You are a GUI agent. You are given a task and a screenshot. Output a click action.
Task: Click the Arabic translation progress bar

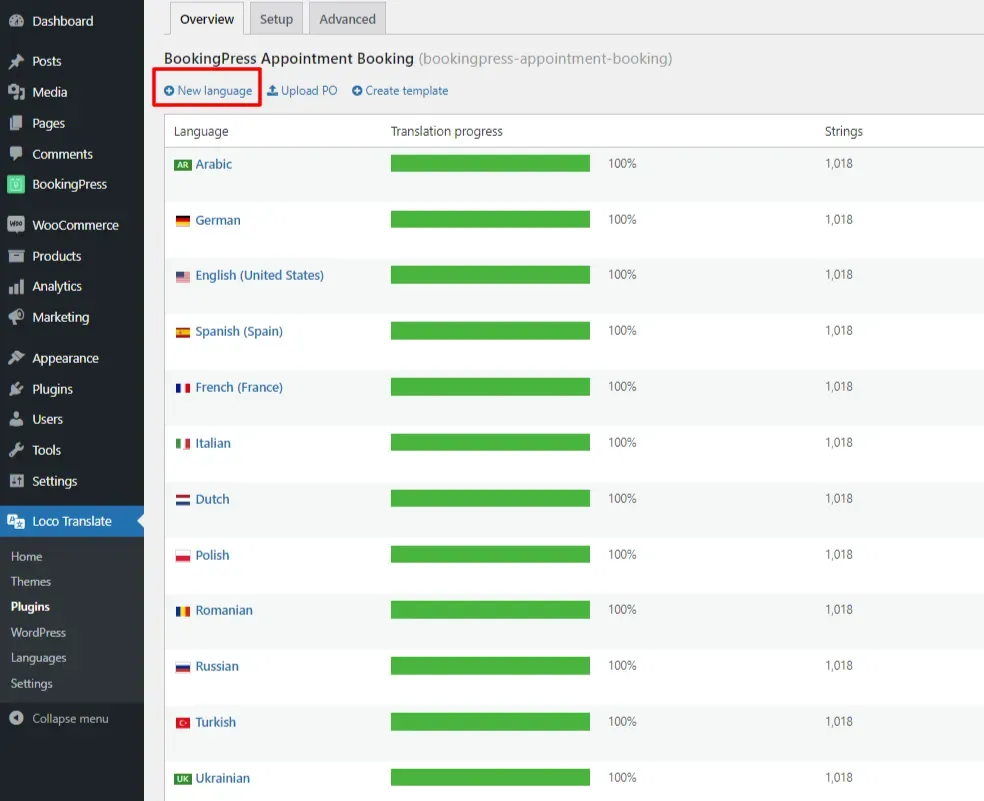click(490, 163)
